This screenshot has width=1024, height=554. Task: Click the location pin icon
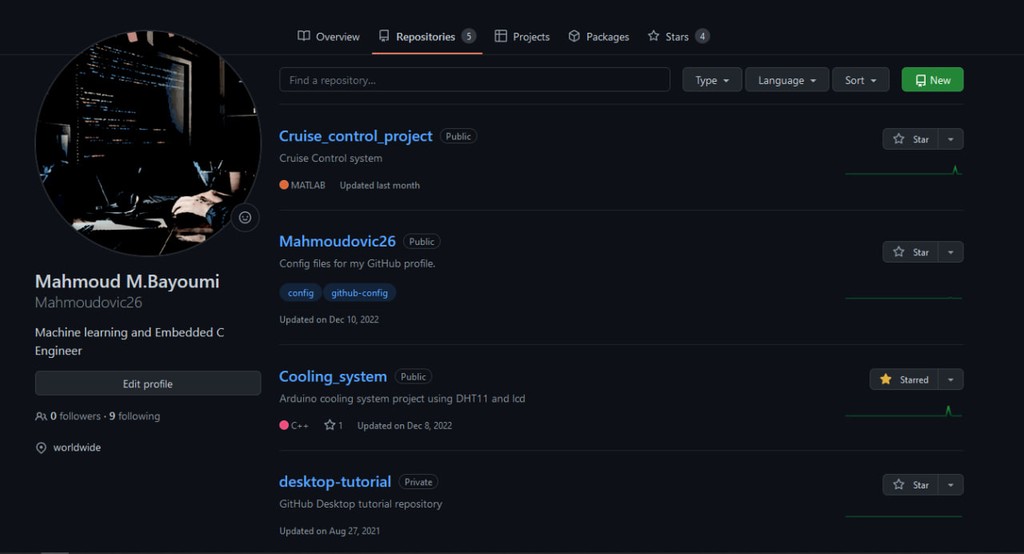coord(41,448)
